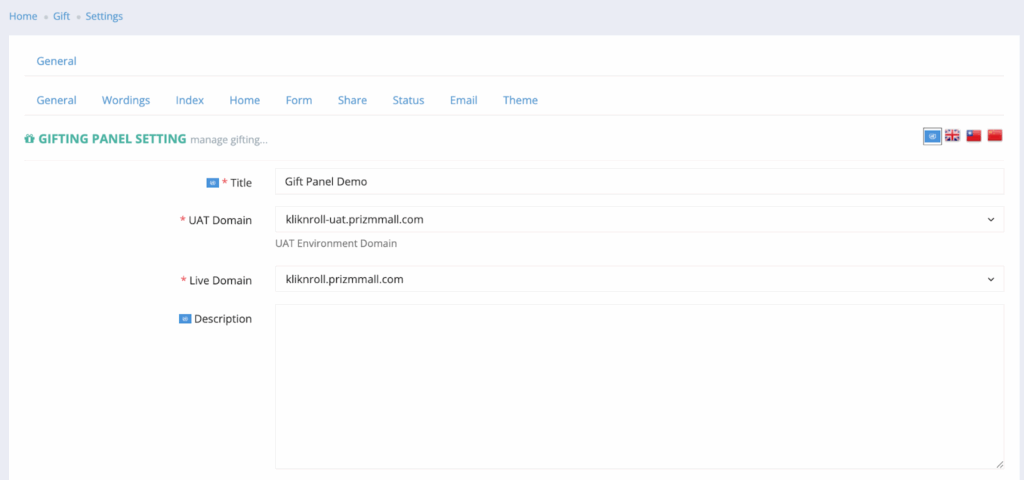The image size is (1024, 480).
Task: Select the United Nations flag language icon
Action: 932,136
